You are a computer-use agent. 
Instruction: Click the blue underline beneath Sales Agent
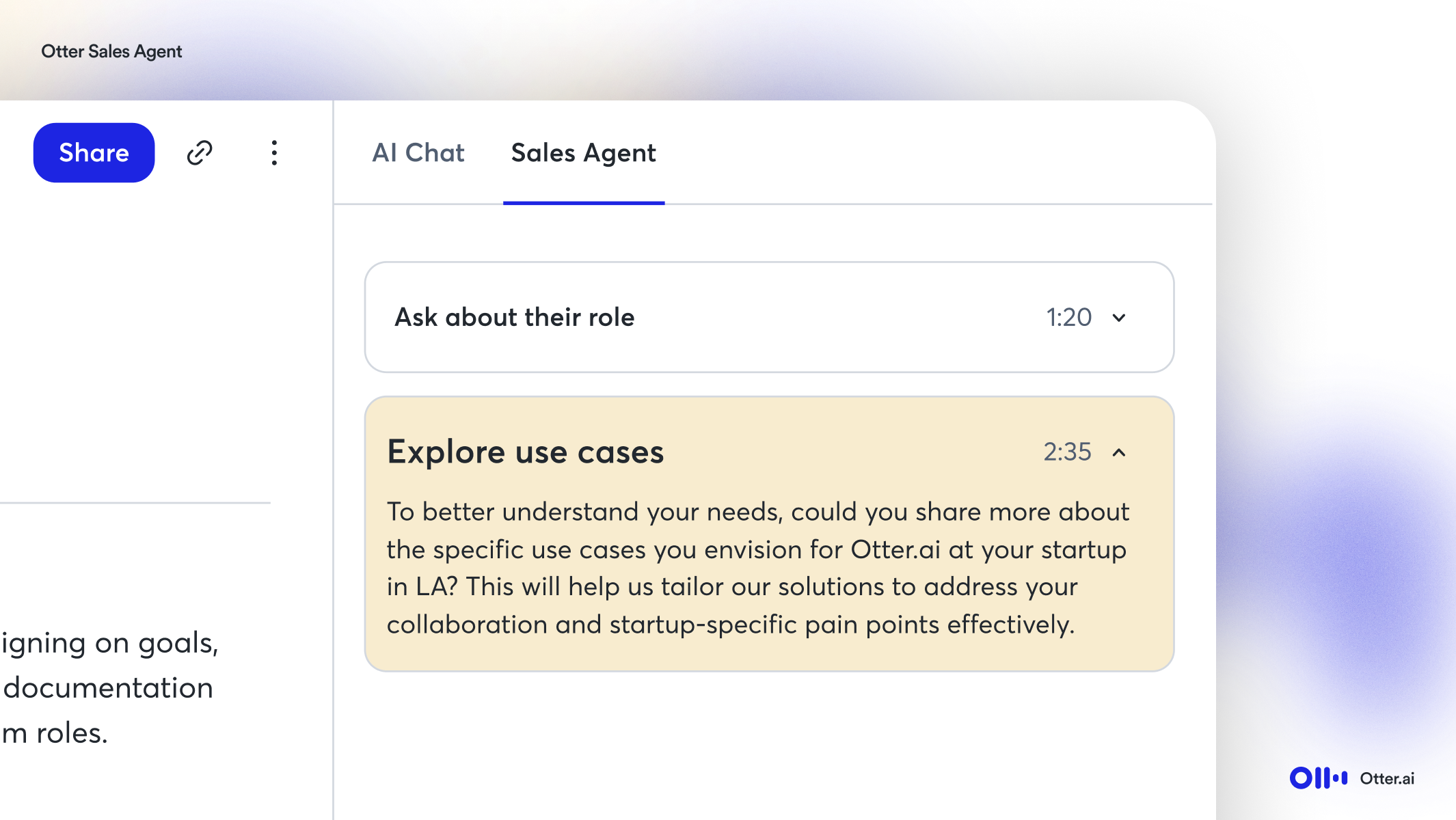[583, 203]
